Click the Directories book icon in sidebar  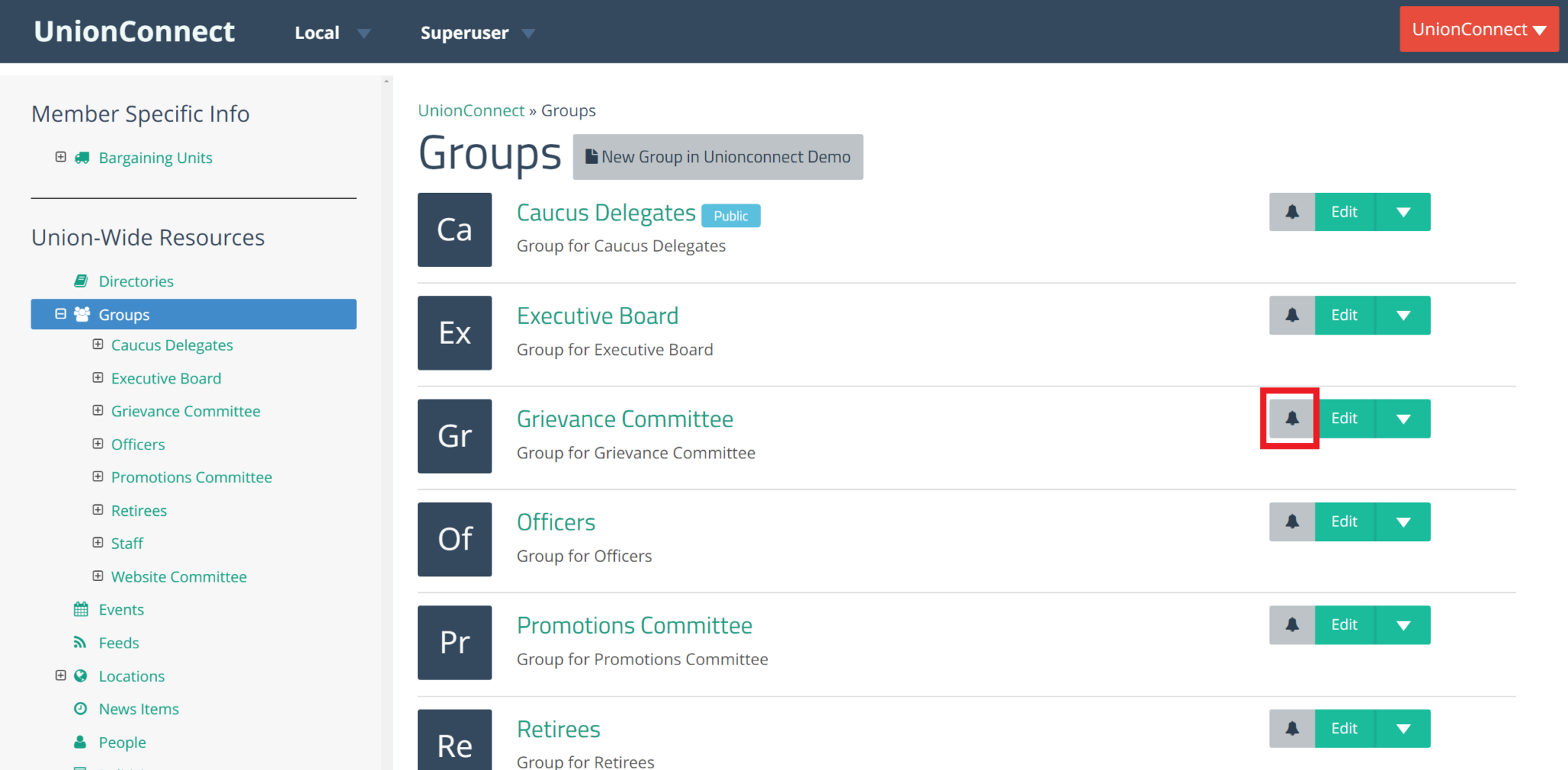click(x=82, y=281)
